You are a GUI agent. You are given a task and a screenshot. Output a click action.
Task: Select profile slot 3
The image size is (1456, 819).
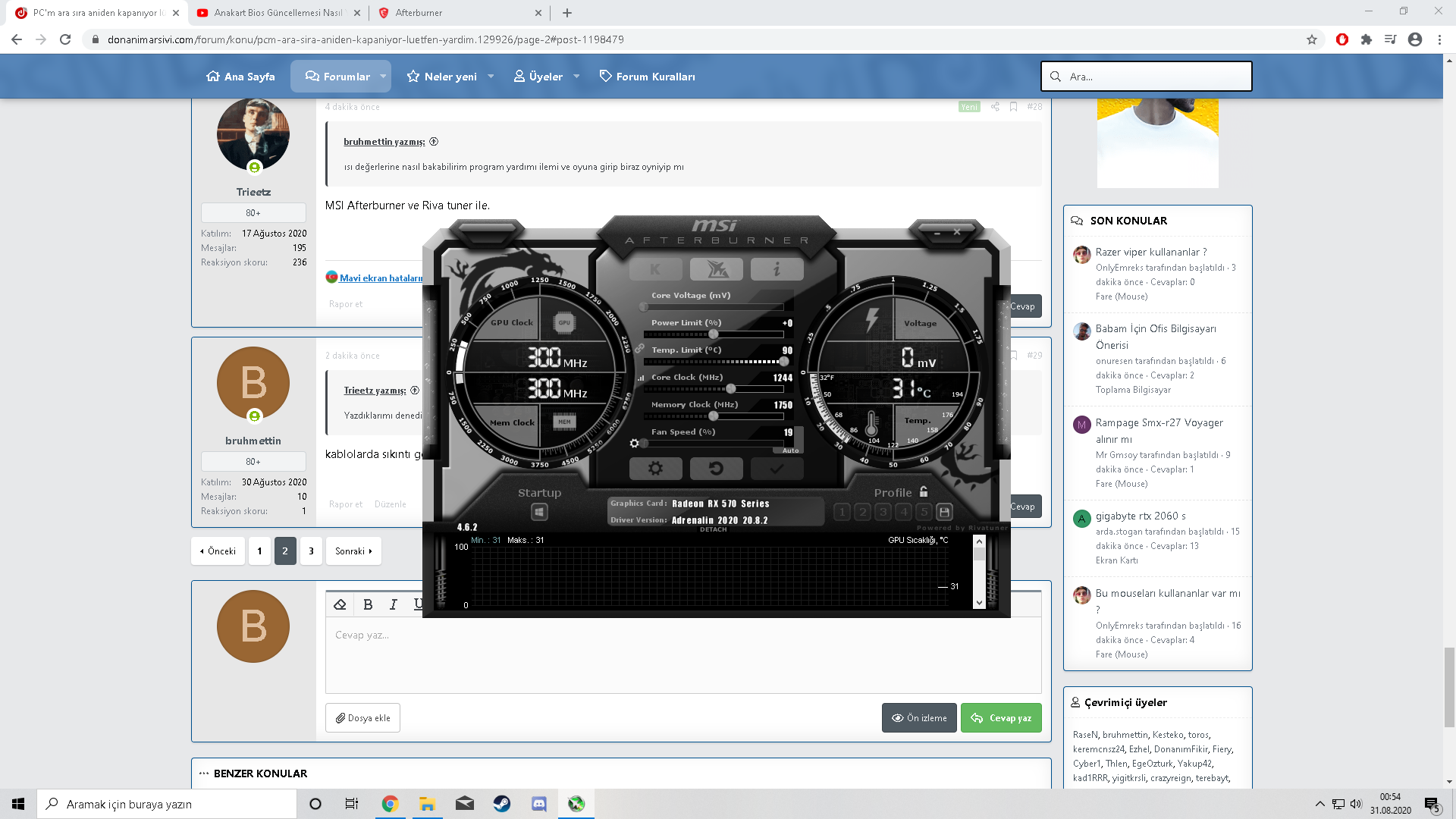(x=883, y=512)
